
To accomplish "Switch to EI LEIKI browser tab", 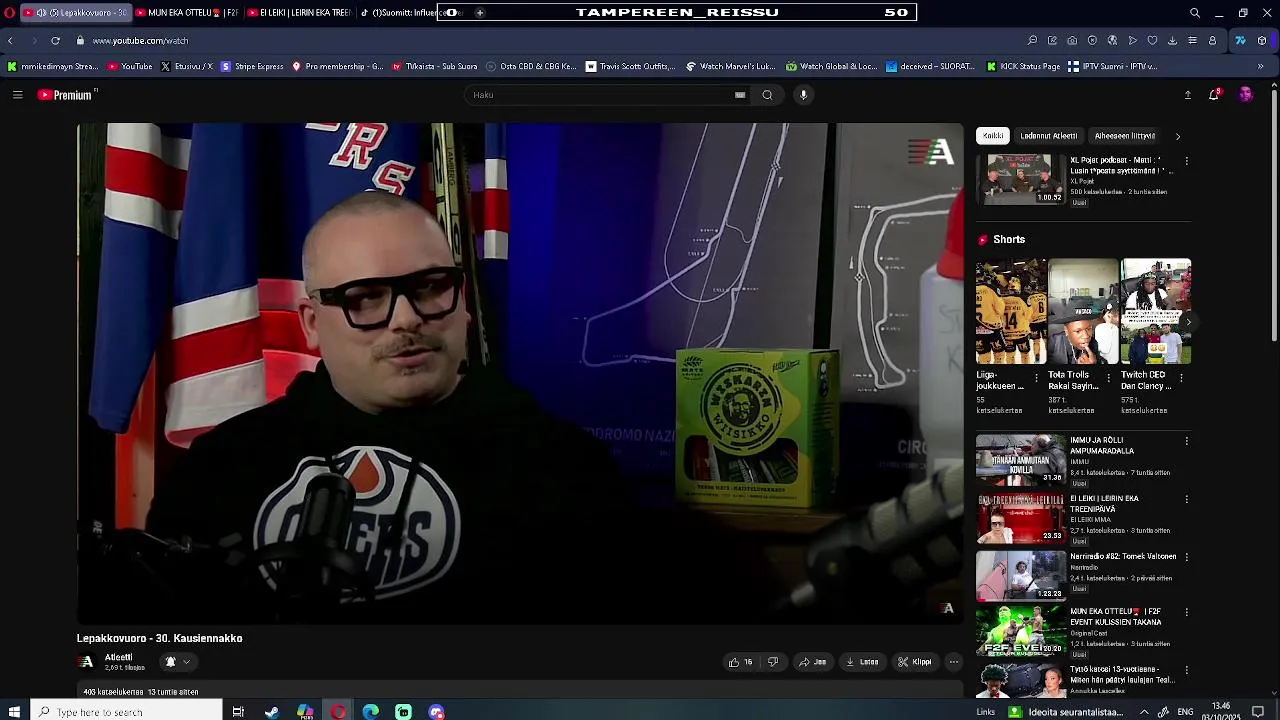I will [299, 13].
